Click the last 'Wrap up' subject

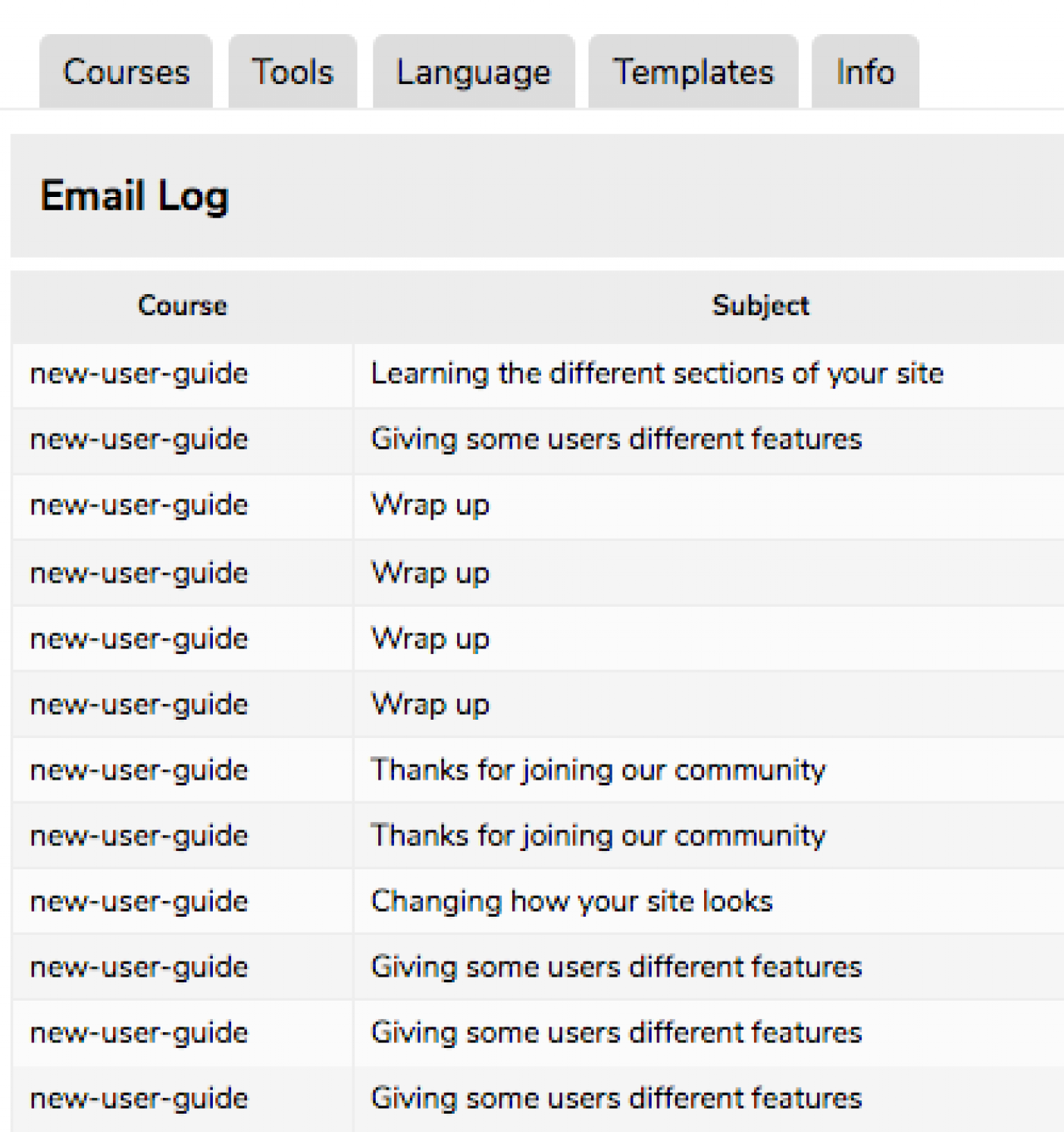[x=431, y=705]
